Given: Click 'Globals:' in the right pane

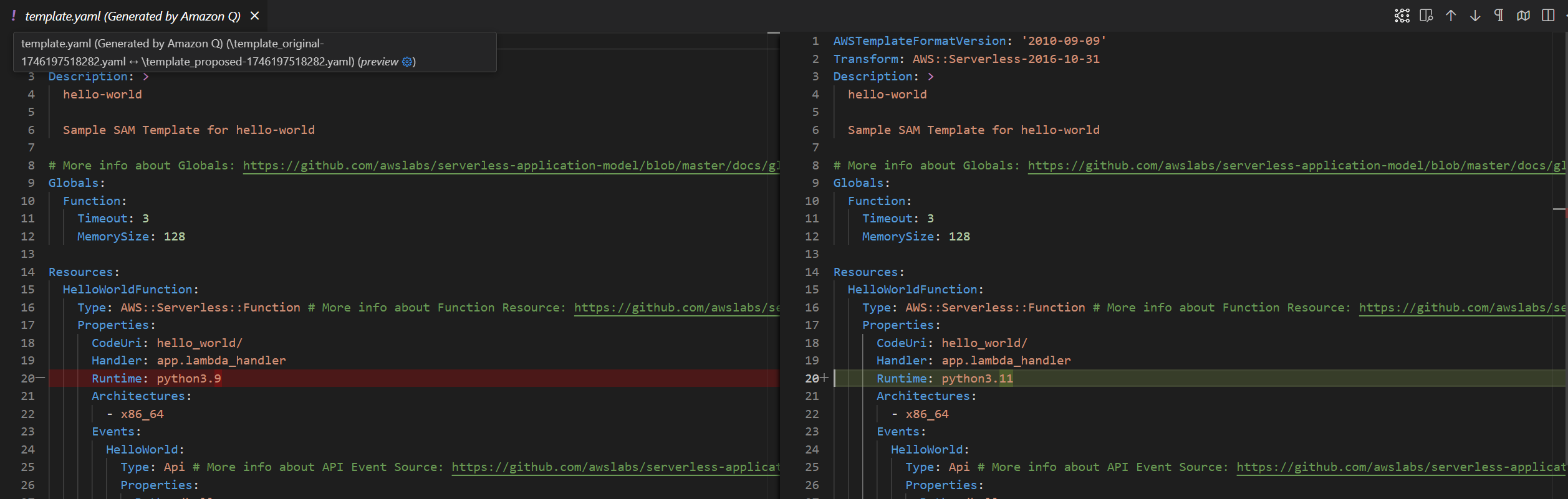Looking at the screenshot, I should (862, 183).
